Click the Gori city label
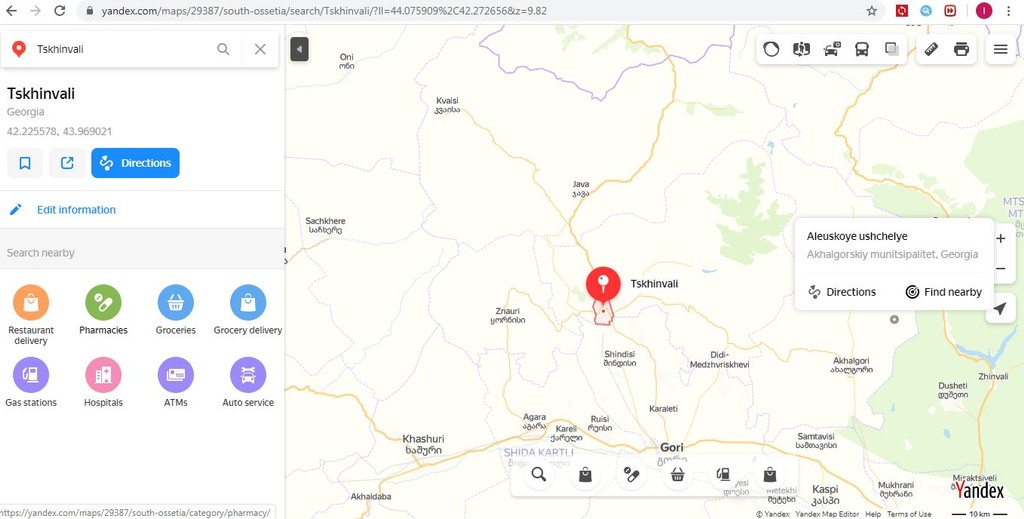 [671, 447]
